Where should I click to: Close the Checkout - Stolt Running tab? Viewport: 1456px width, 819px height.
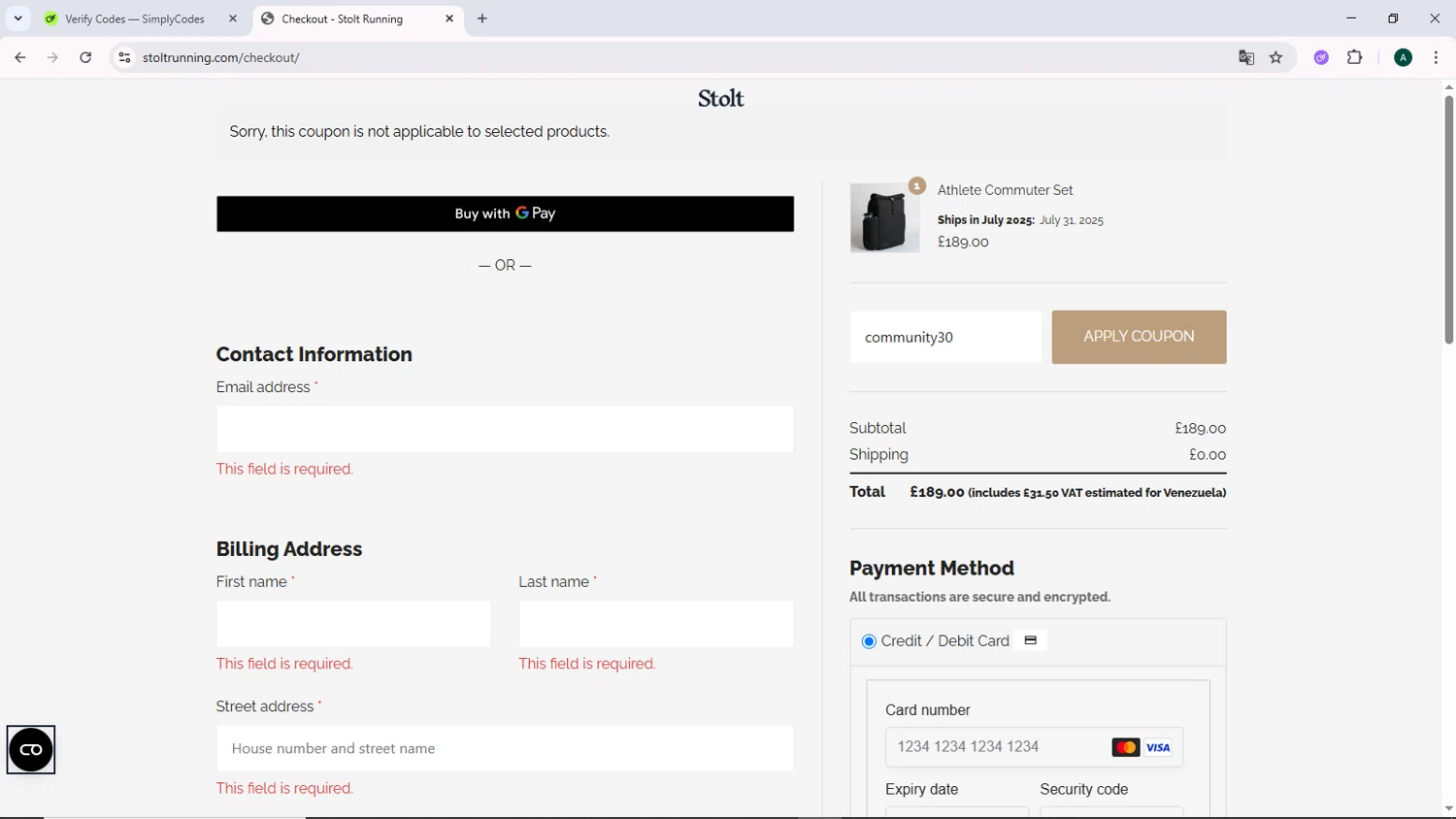(449, 18)
